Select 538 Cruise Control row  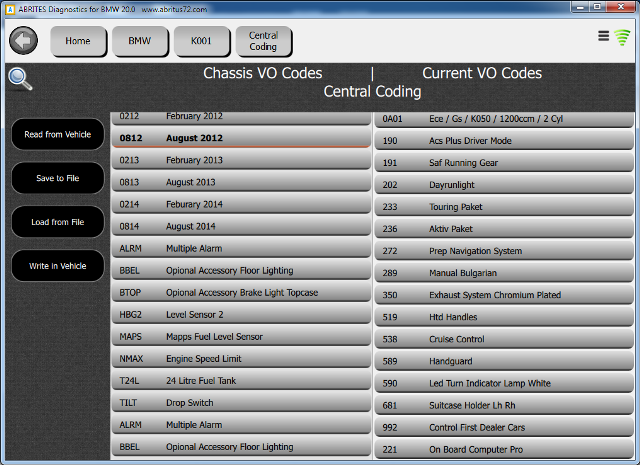pos(504,339)
